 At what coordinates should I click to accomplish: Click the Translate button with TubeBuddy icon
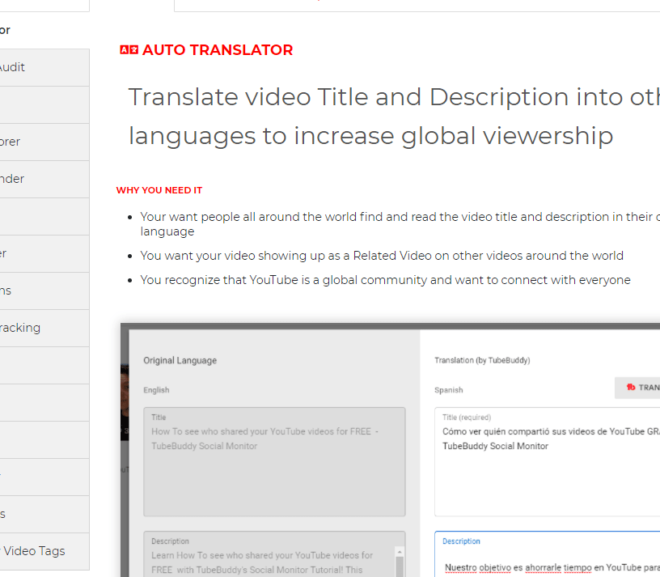pyautogui.click(x=637, y=388)
